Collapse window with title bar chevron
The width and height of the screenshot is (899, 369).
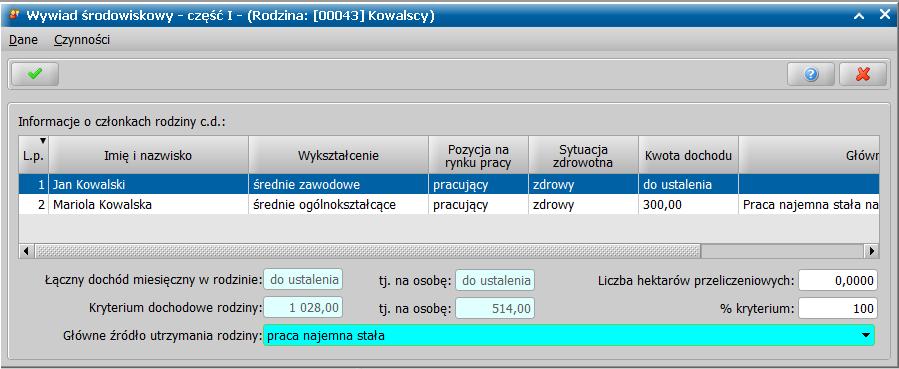(859, 16)
